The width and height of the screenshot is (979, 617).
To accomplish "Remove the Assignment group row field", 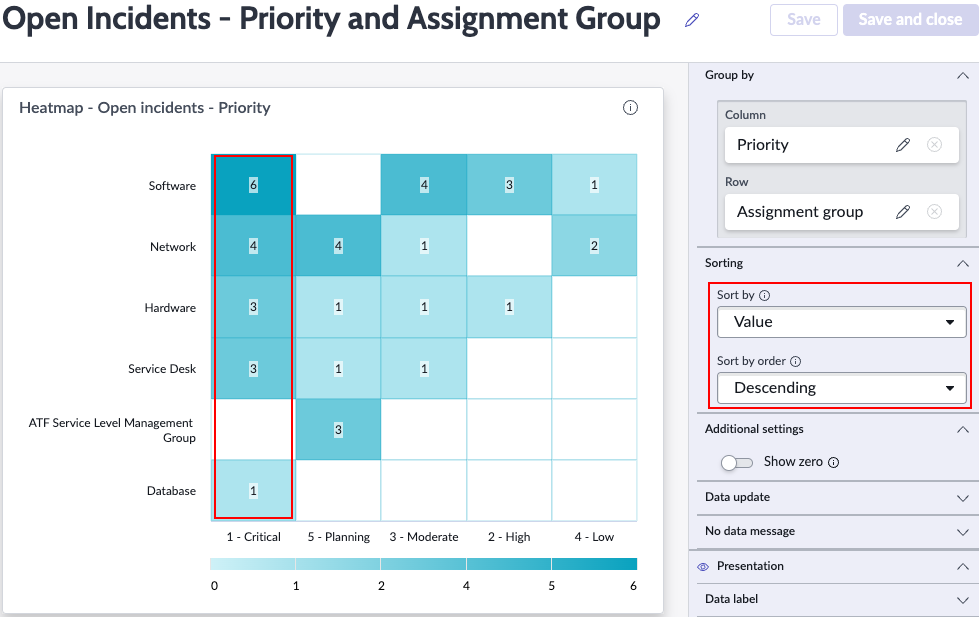I will click(934, 212).
